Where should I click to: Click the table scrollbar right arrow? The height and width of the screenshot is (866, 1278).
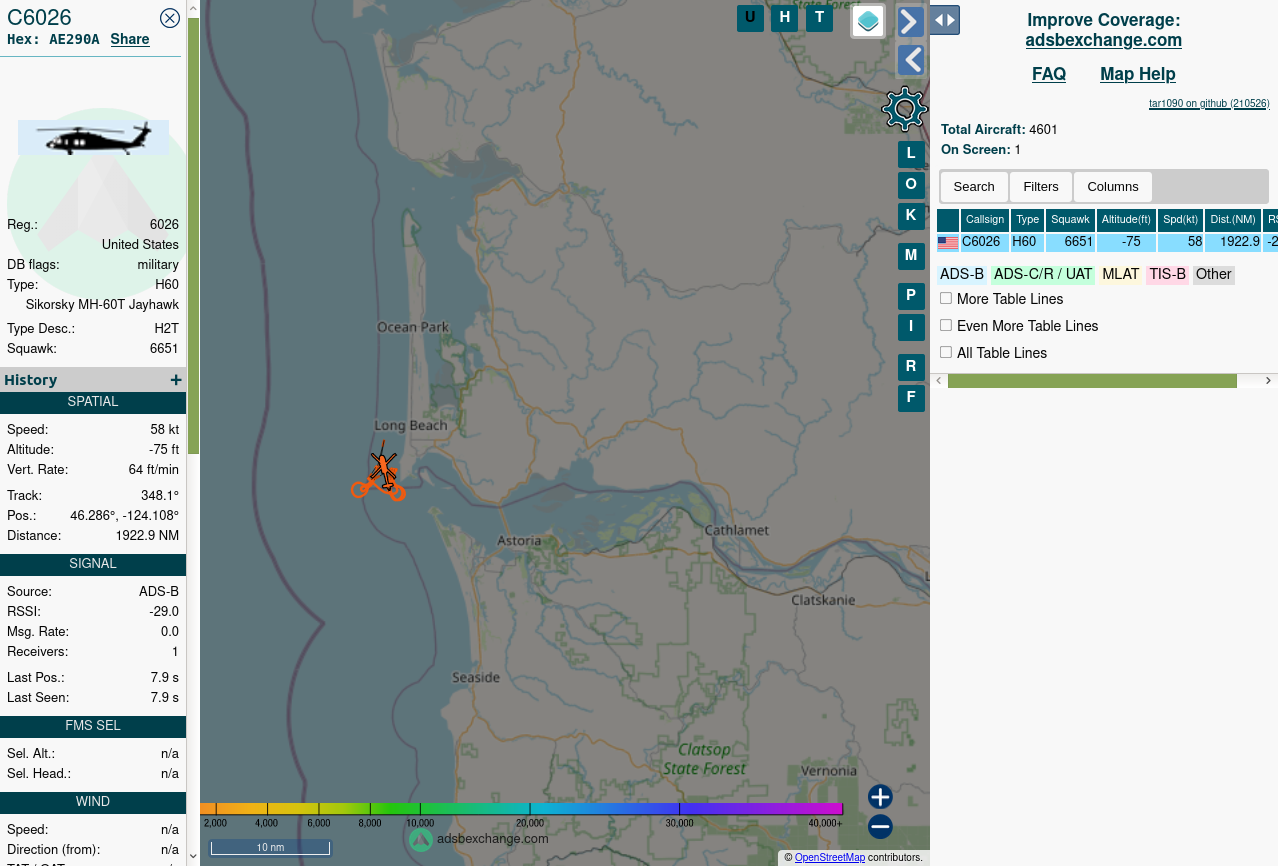(x=1268, y=381)
